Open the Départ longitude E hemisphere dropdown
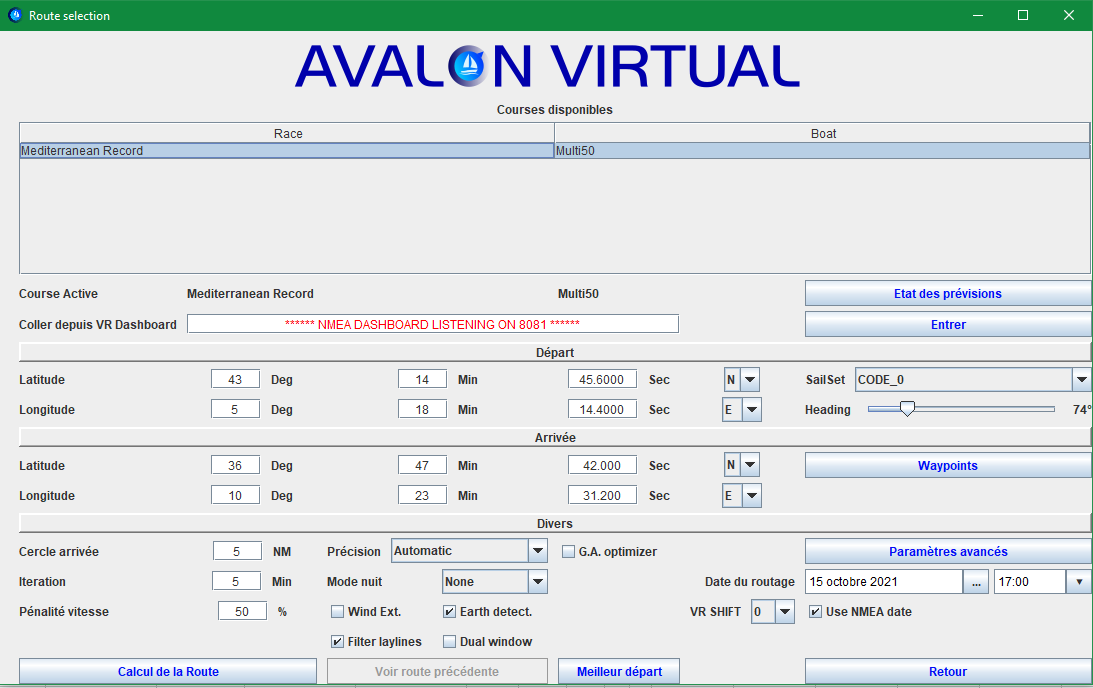1093x688 pixels. click(x=751, y=410)
